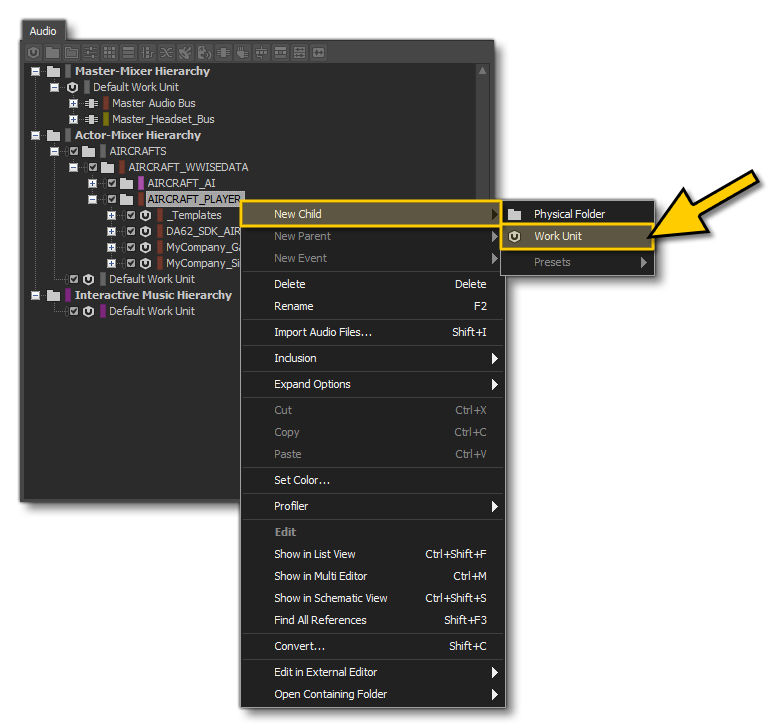Click the outlined Virtual Folder toolbar icon

72,52
